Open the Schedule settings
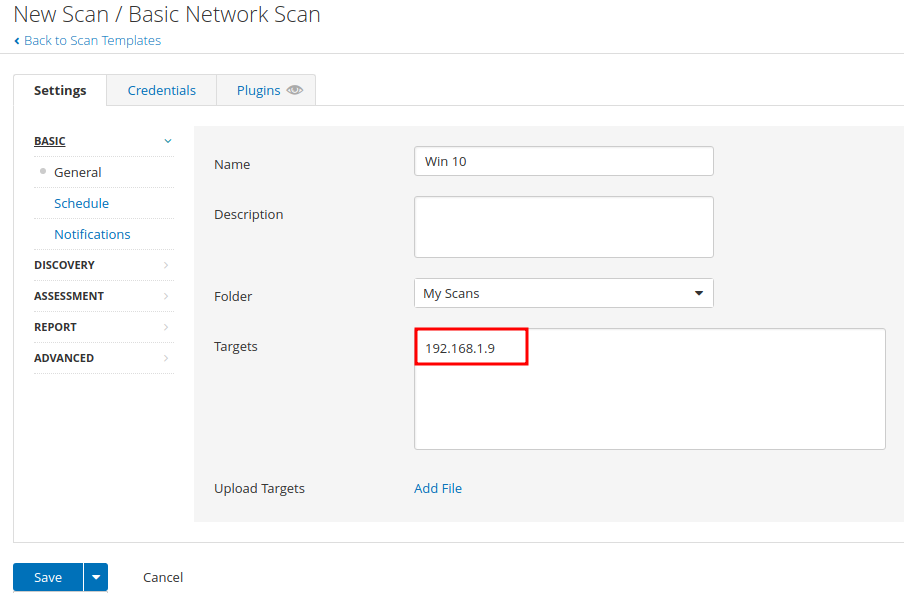Image resolution: width=904 pixels, height=603 pixels. [81, 203]
